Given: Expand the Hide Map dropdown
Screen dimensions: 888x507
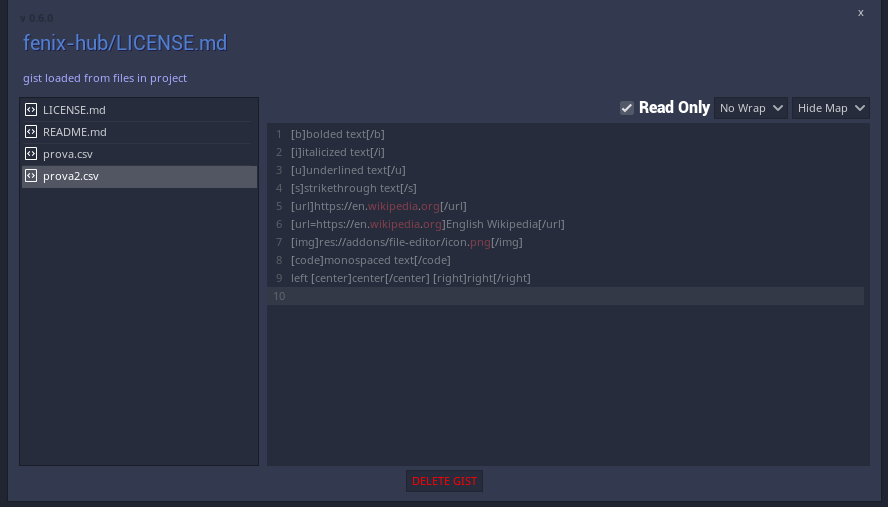Looking at the screenshot, I should tap(830, 108).
